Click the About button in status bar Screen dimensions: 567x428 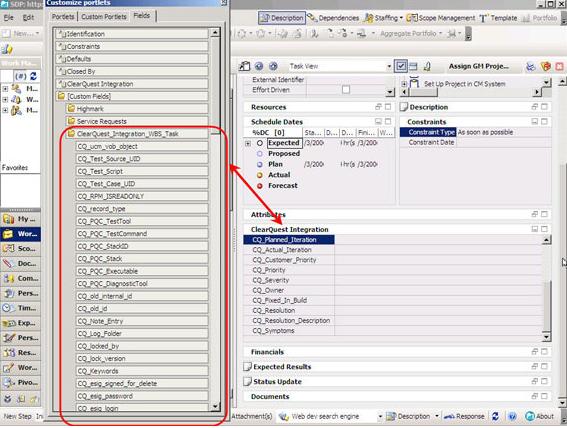540,416
